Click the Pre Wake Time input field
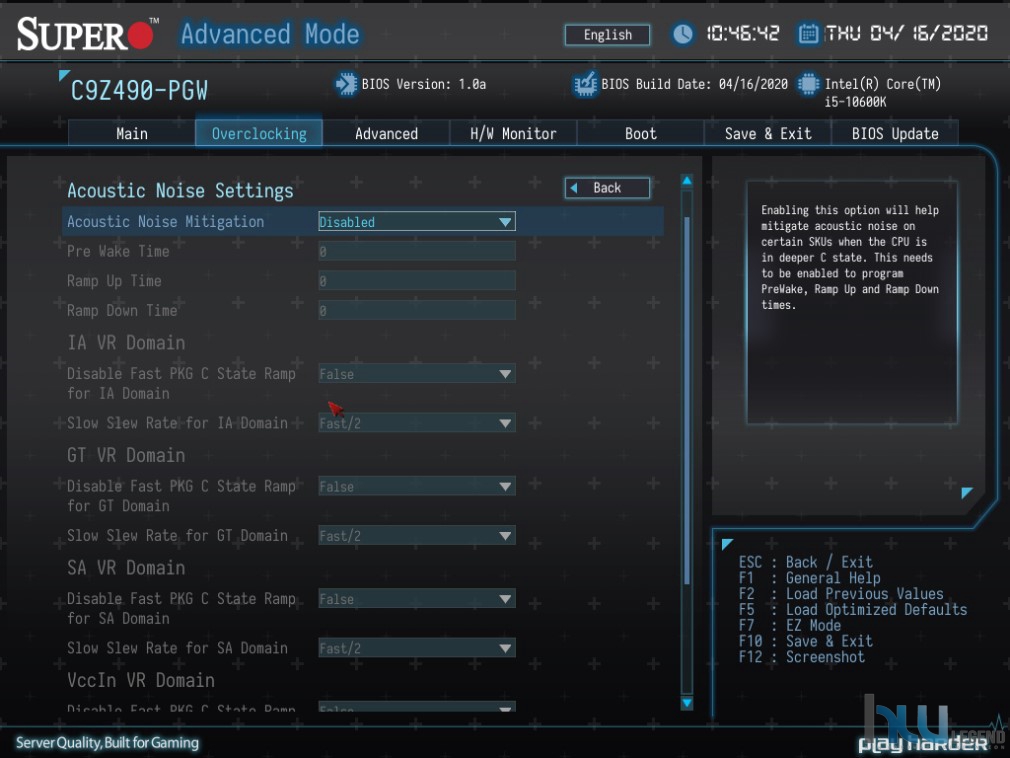This screenshot has height=758, width=1010. (x=417, y=251)
